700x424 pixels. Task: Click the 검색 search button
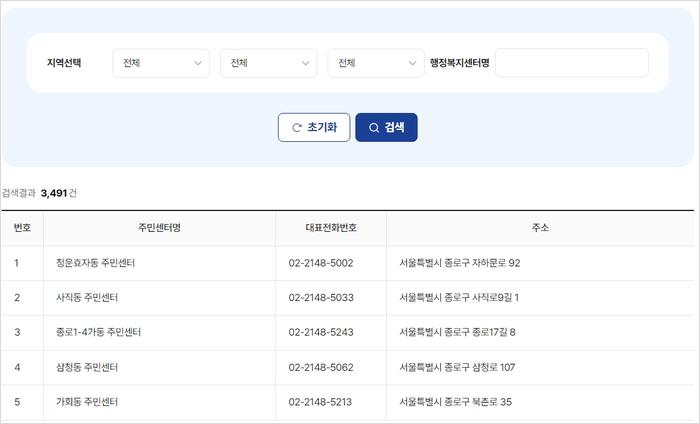[x=387, y=128]
